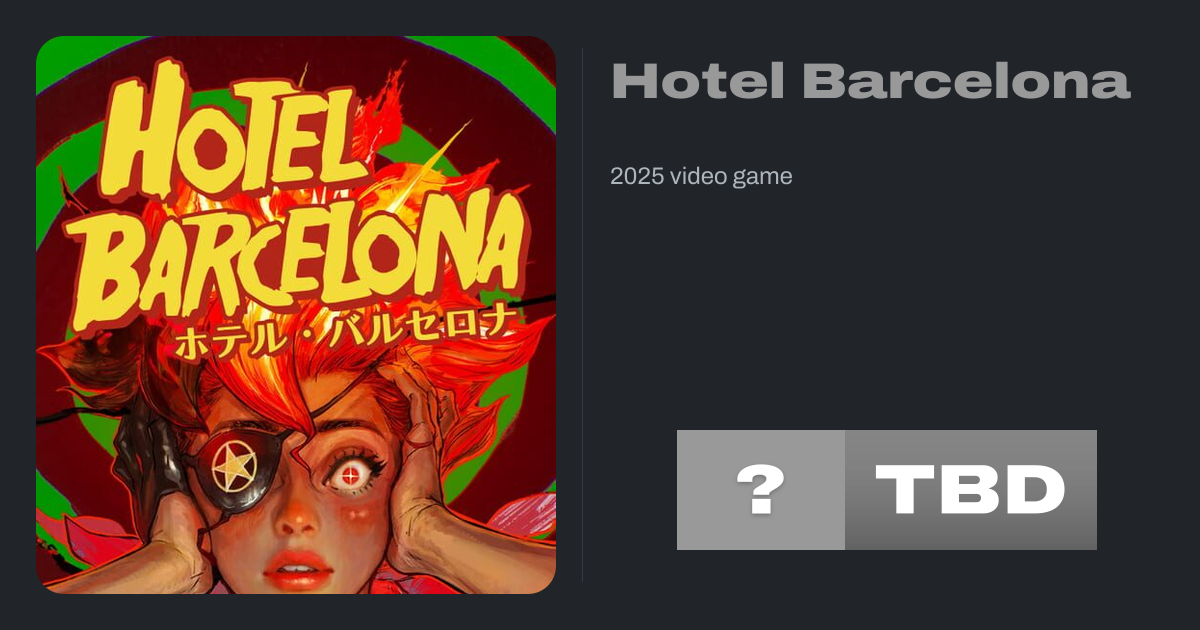1200x630 pixels.
Task: Open the Hotel Barcelona title heading
Action: (x=870, y=81)
